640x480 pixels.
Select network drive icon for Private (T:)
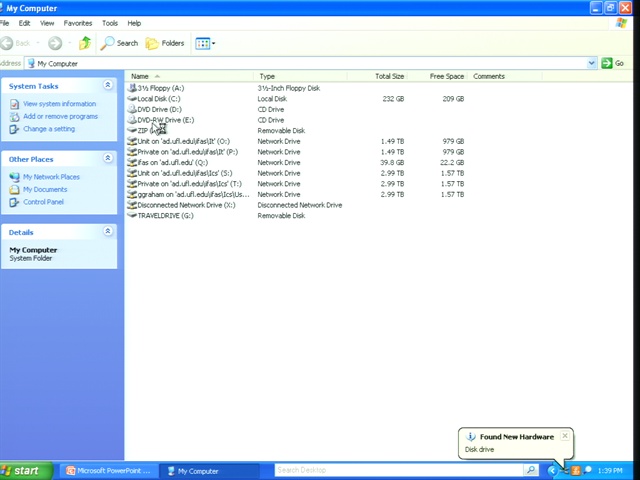132,183
